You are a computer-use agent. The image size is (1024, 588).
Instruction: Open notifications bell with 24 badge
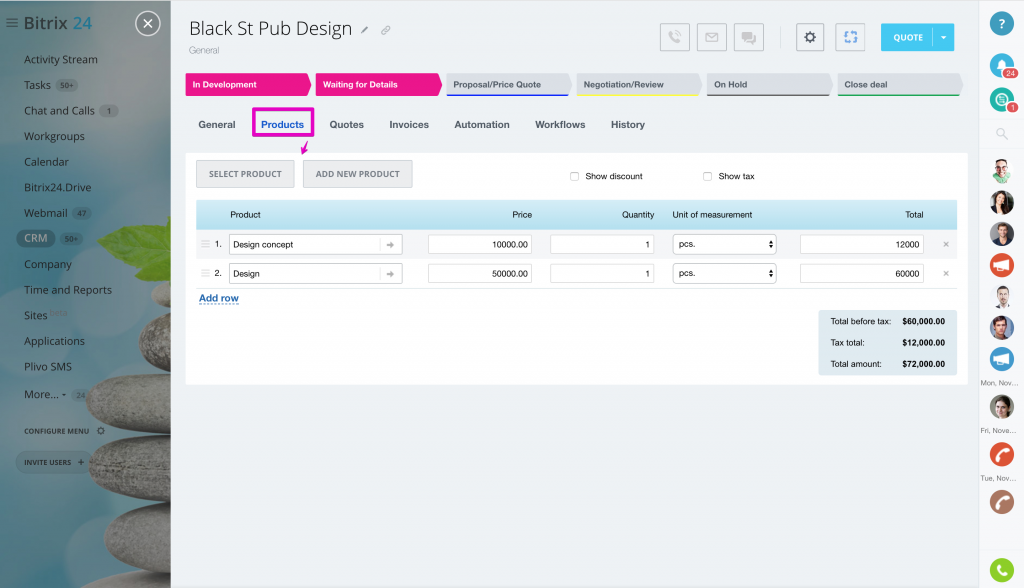tap(1002, 65)
